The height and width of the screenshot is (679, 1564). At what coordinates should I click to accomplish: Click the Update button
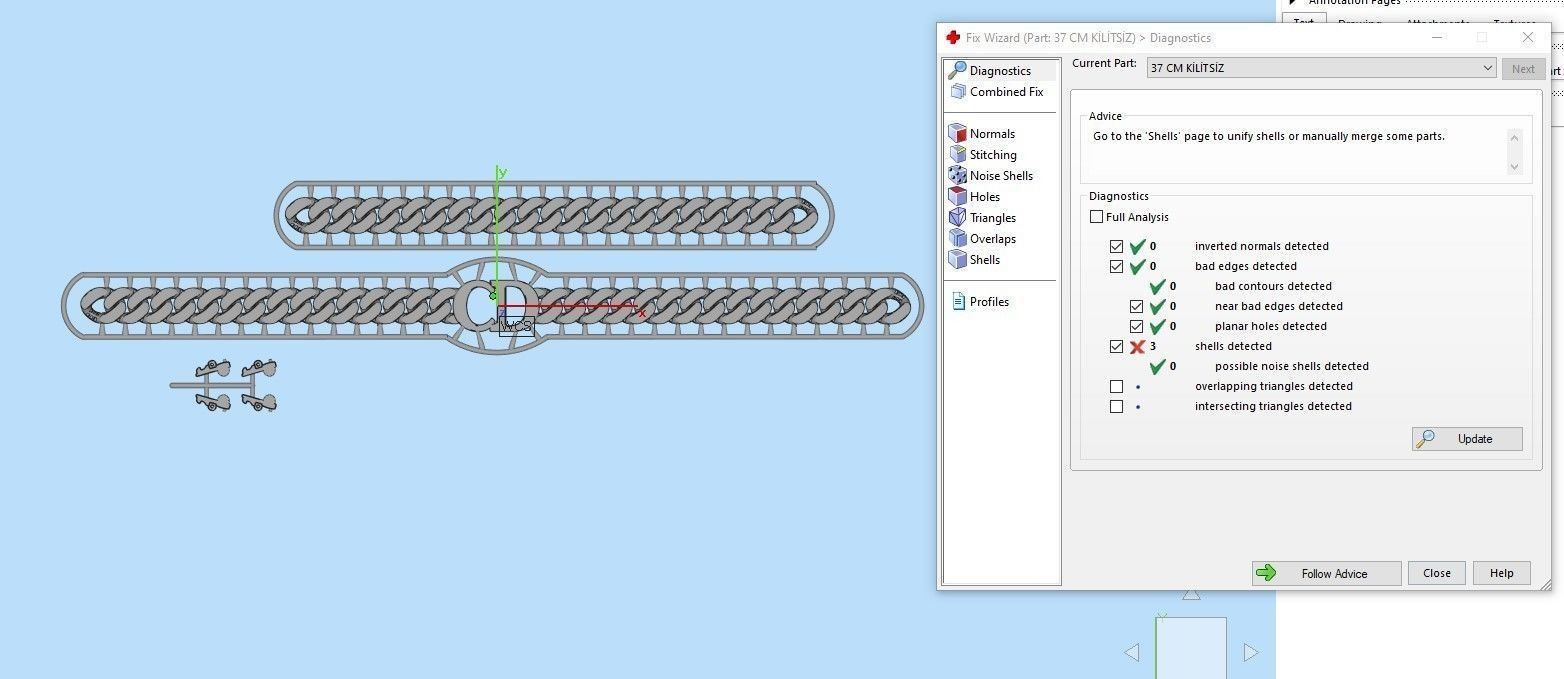(1467, 439)
